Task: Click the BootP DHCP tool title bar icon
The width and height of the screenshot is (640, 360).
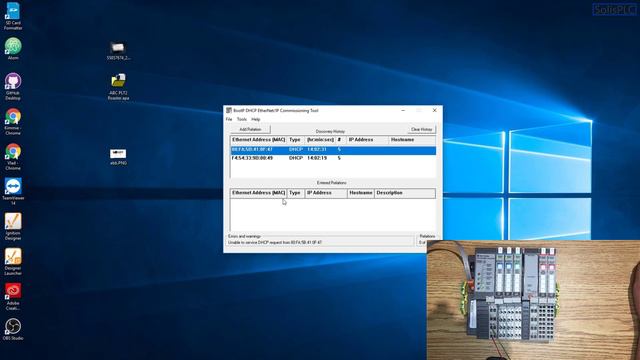Action: (x=229, y=110)
